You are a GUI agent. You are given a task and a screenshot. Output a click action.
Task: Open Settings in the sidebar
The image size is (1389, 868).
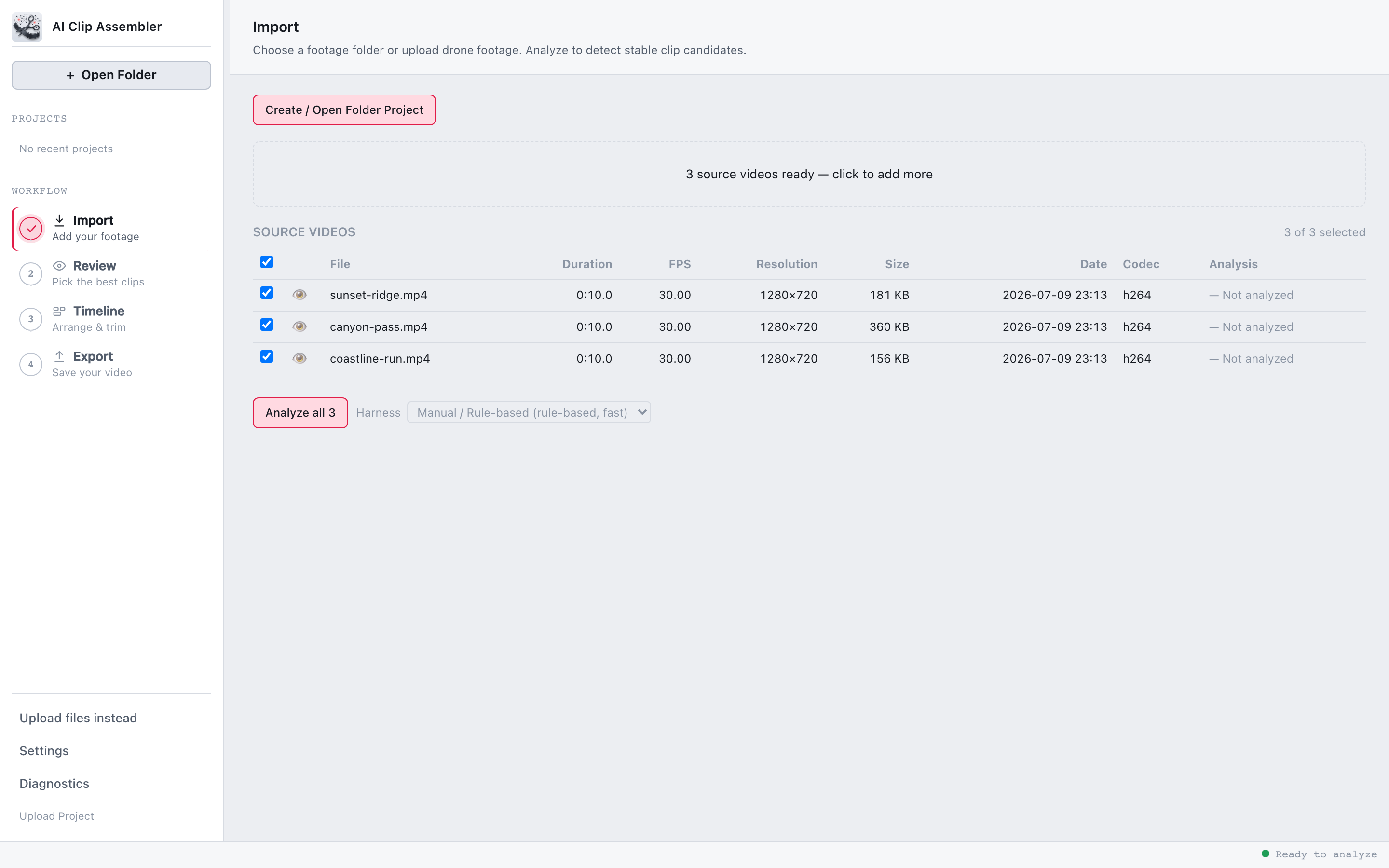coord(44,751)
